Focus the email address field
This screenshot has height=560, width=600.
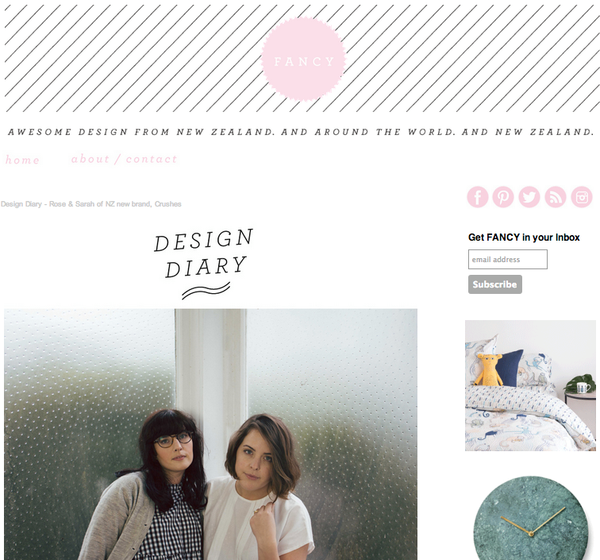pos(508,259)
